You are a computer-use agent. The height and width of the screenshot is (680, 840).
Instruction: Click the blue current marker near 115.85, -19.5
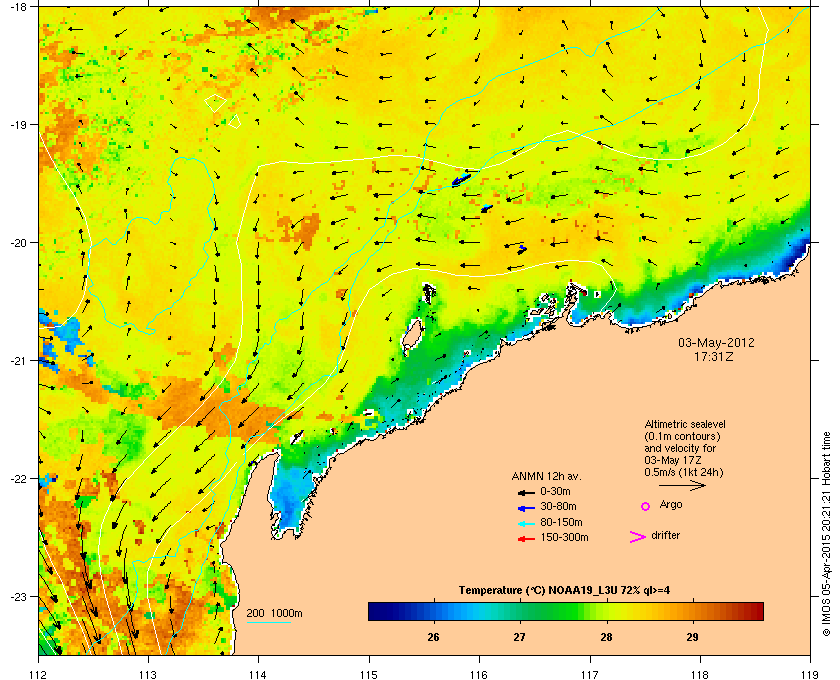(461, 180)
